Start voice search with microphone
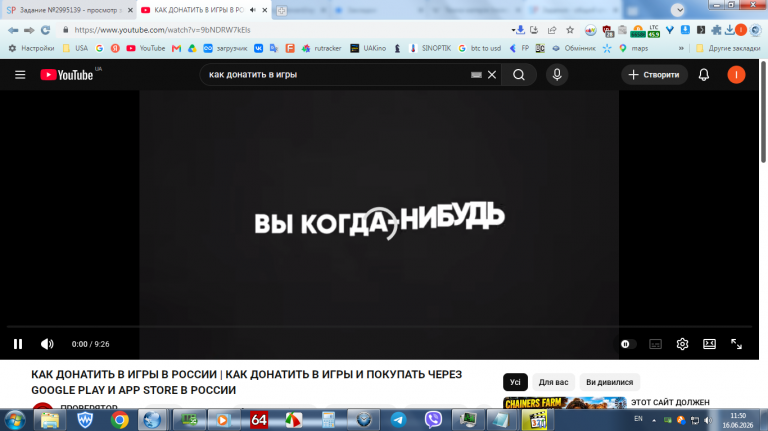The image size is (768, 431). pos(557,75)
